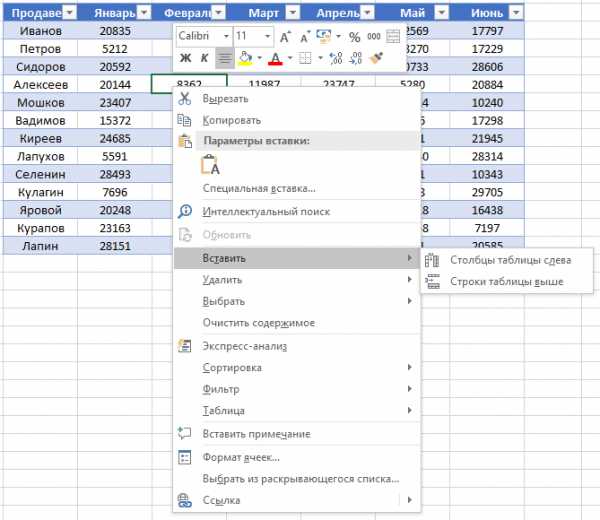This screenshot has width=600, height=520.
Task: Select Строки таблицы выше
Action: pyautogui.click(x=507, y=282)
